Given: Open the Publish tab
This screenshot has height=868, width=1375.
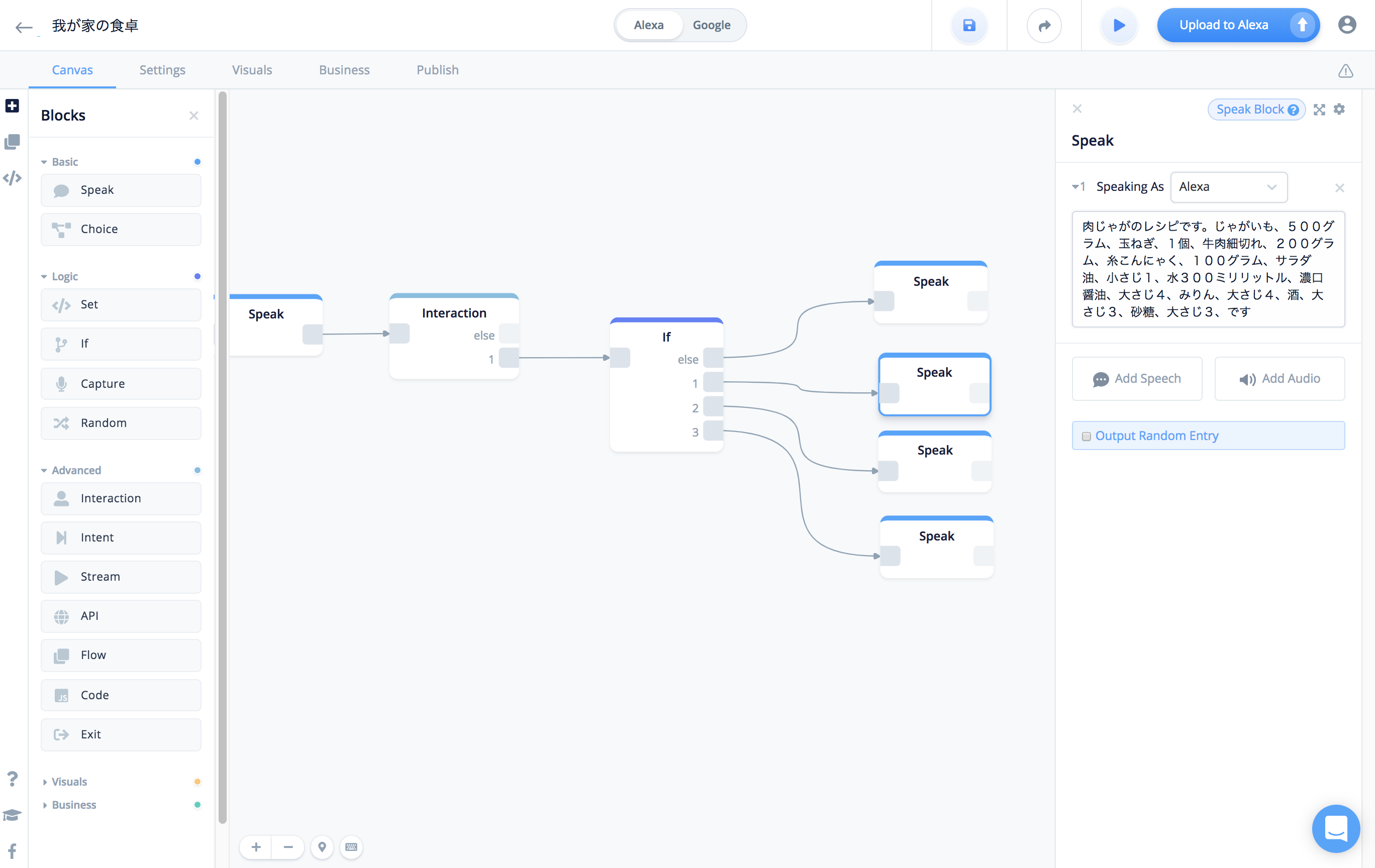Looking at the screenshot, I should pyautogui.click(x=437, y=70).
